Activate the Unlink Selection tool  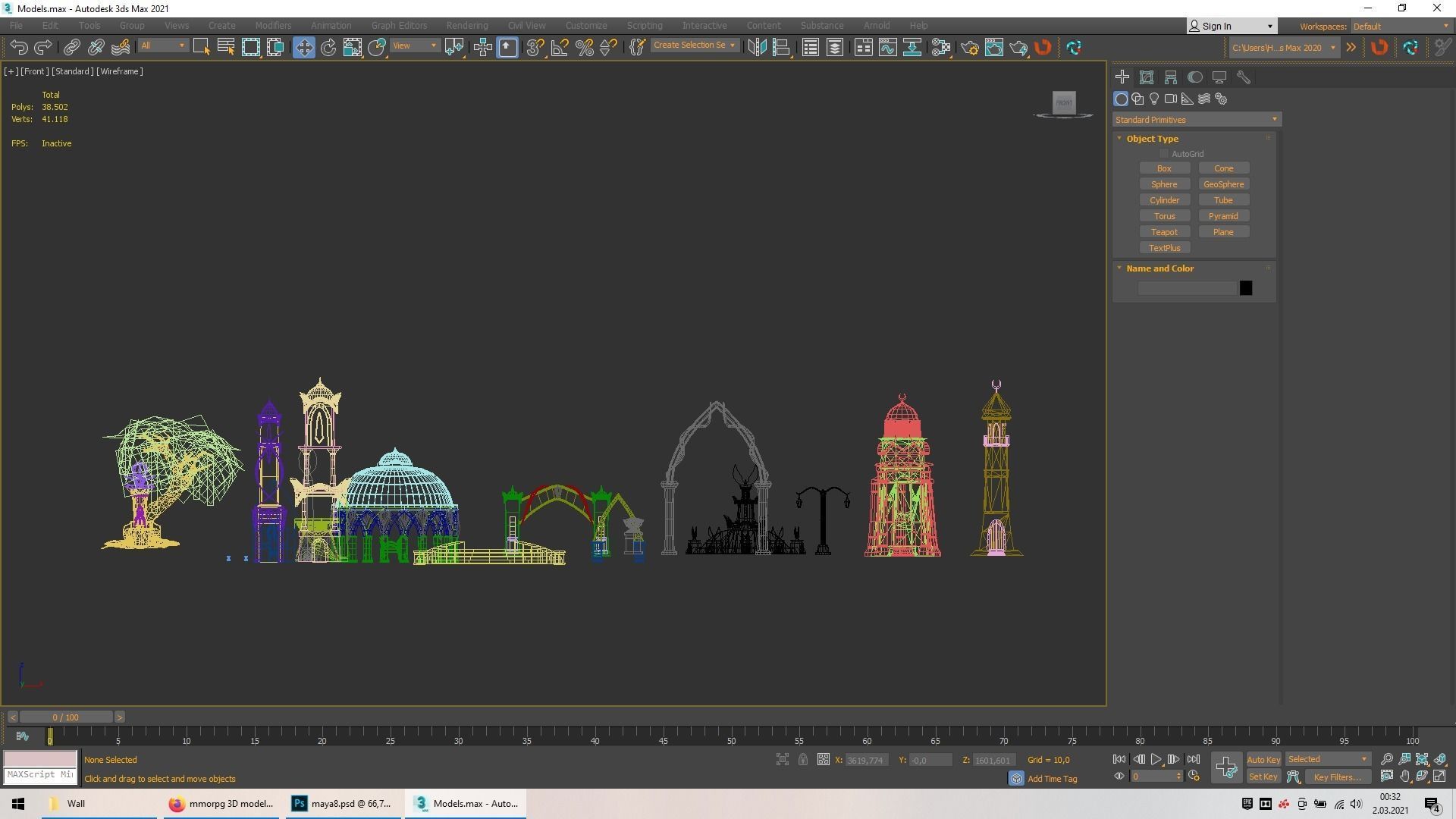coord(96,48)
